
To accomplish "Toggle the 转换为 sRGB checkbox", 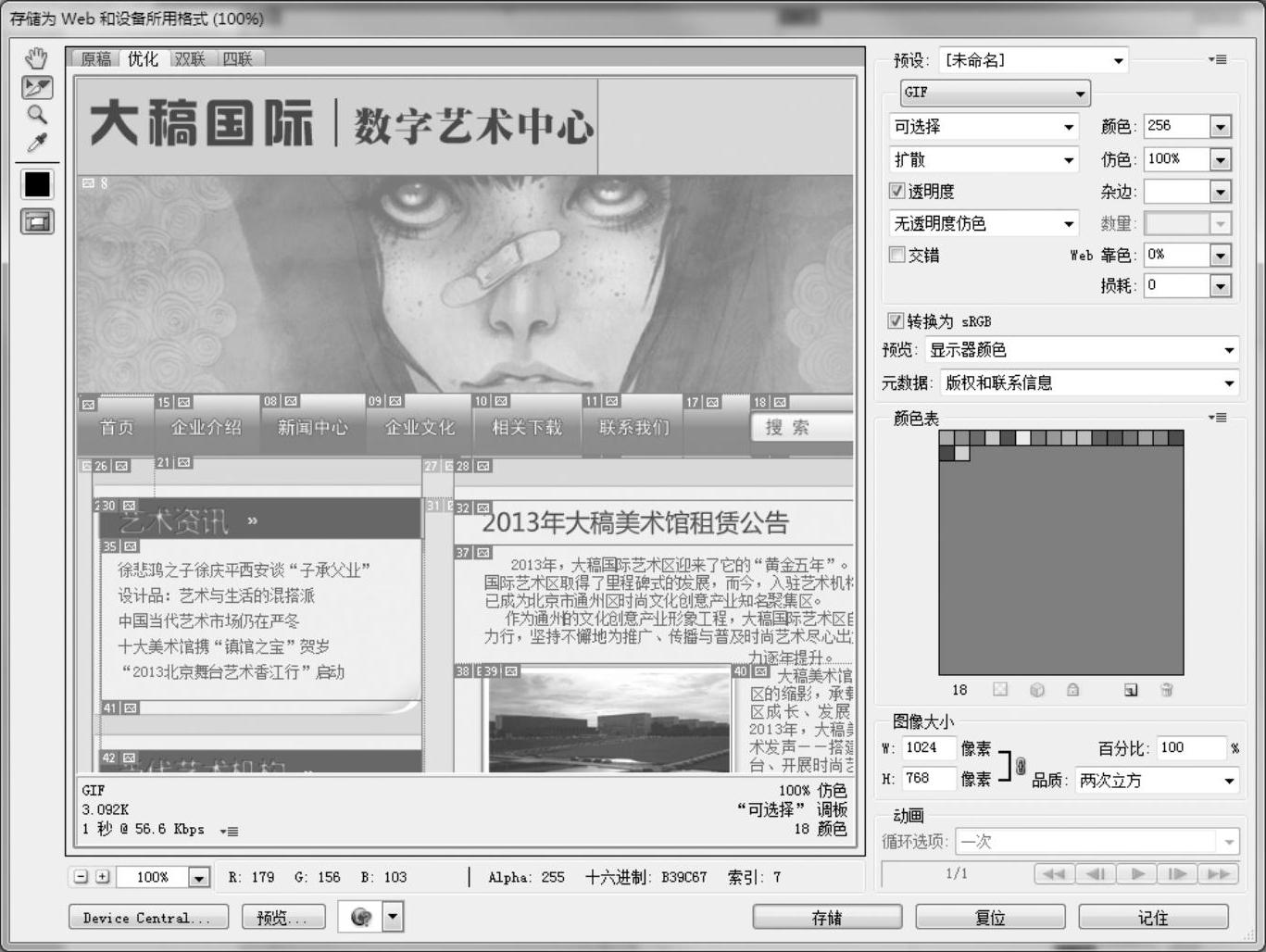I will [896, 321].
